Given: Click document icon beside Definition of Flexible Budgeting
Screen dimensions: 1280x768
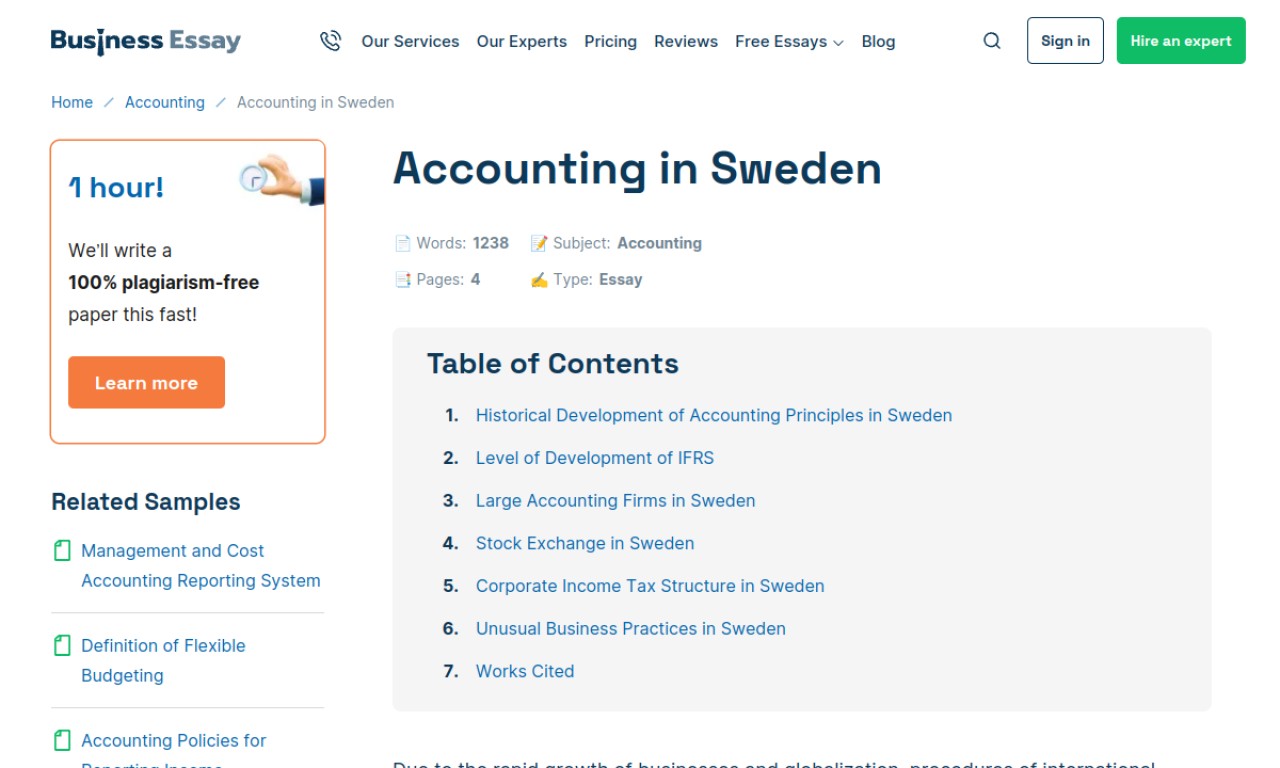Looking at the screenshot, I should click(62, 645).
